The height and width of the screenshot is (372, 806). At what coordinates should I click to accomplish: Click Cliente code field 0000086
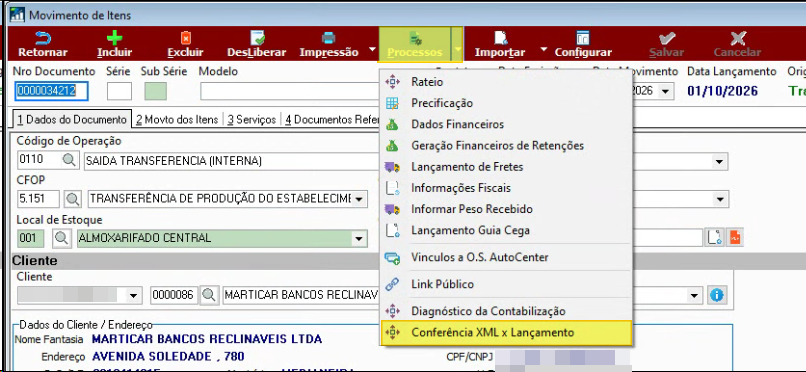pos(174,295)
